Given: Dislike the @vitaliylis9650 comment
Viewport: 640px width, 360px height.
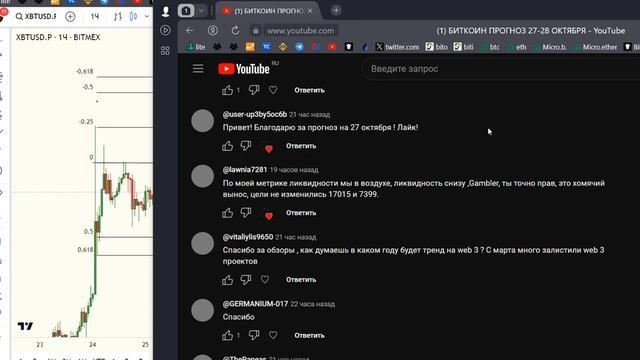Looking at the screenshot, I should (x=246, y=280).
